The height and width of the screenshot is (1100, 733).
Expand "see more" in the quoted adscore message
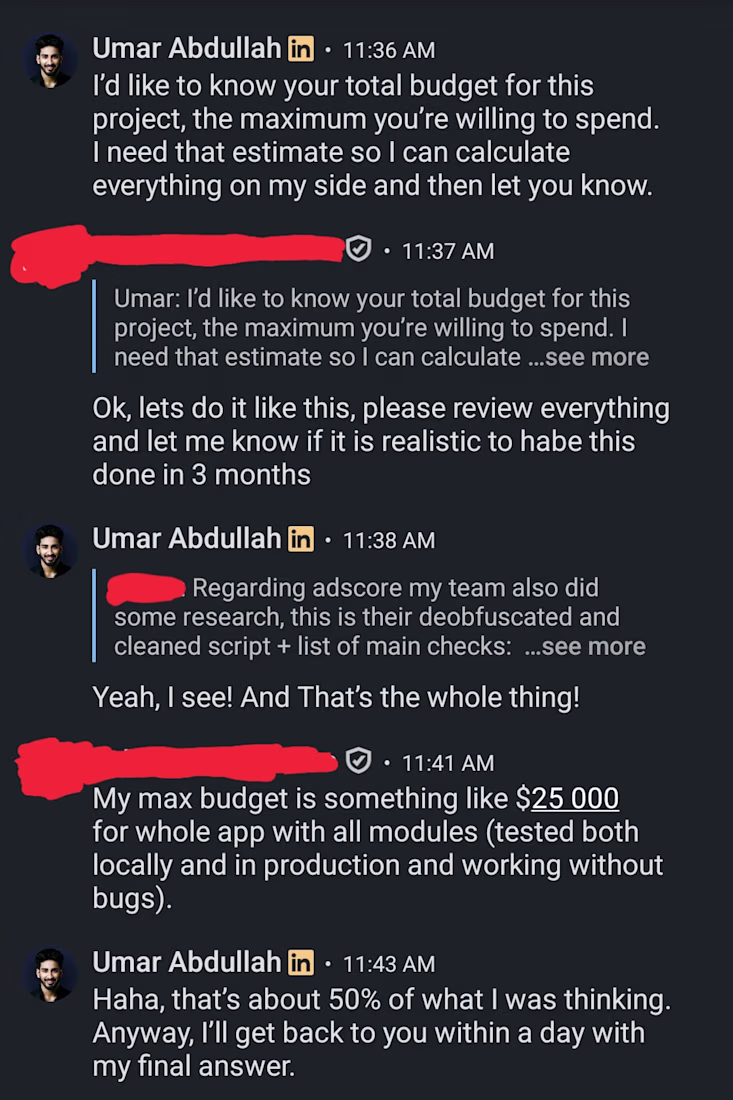595,646
